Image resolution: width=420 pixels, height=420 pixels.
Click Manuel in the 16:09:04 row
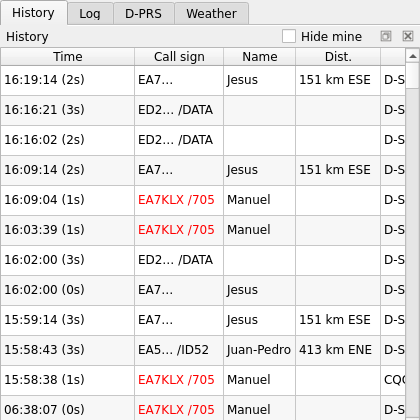coord(259,200)
